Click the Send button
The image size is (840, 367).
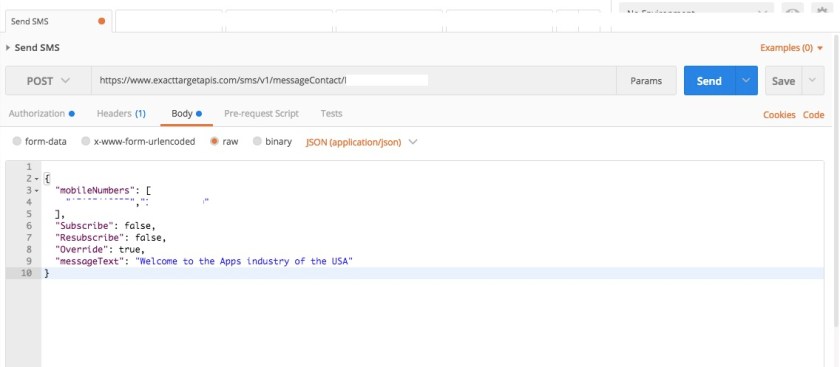[x=709, y=81]
